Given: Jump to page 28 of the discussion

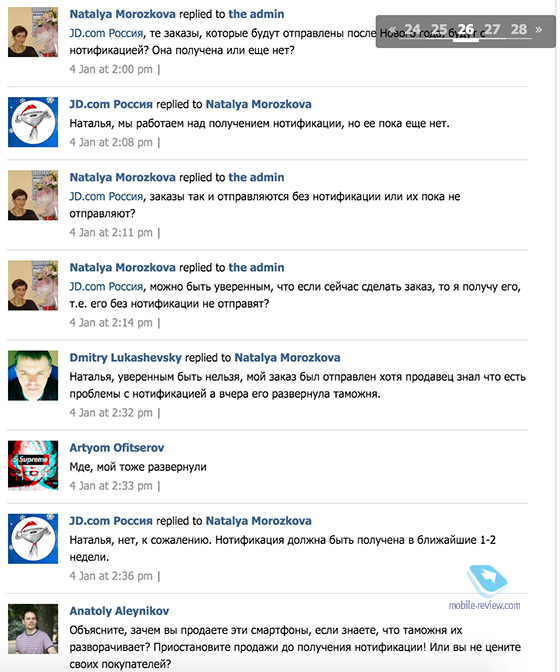Looking at the screenshot, I should (x=518, y=30).
